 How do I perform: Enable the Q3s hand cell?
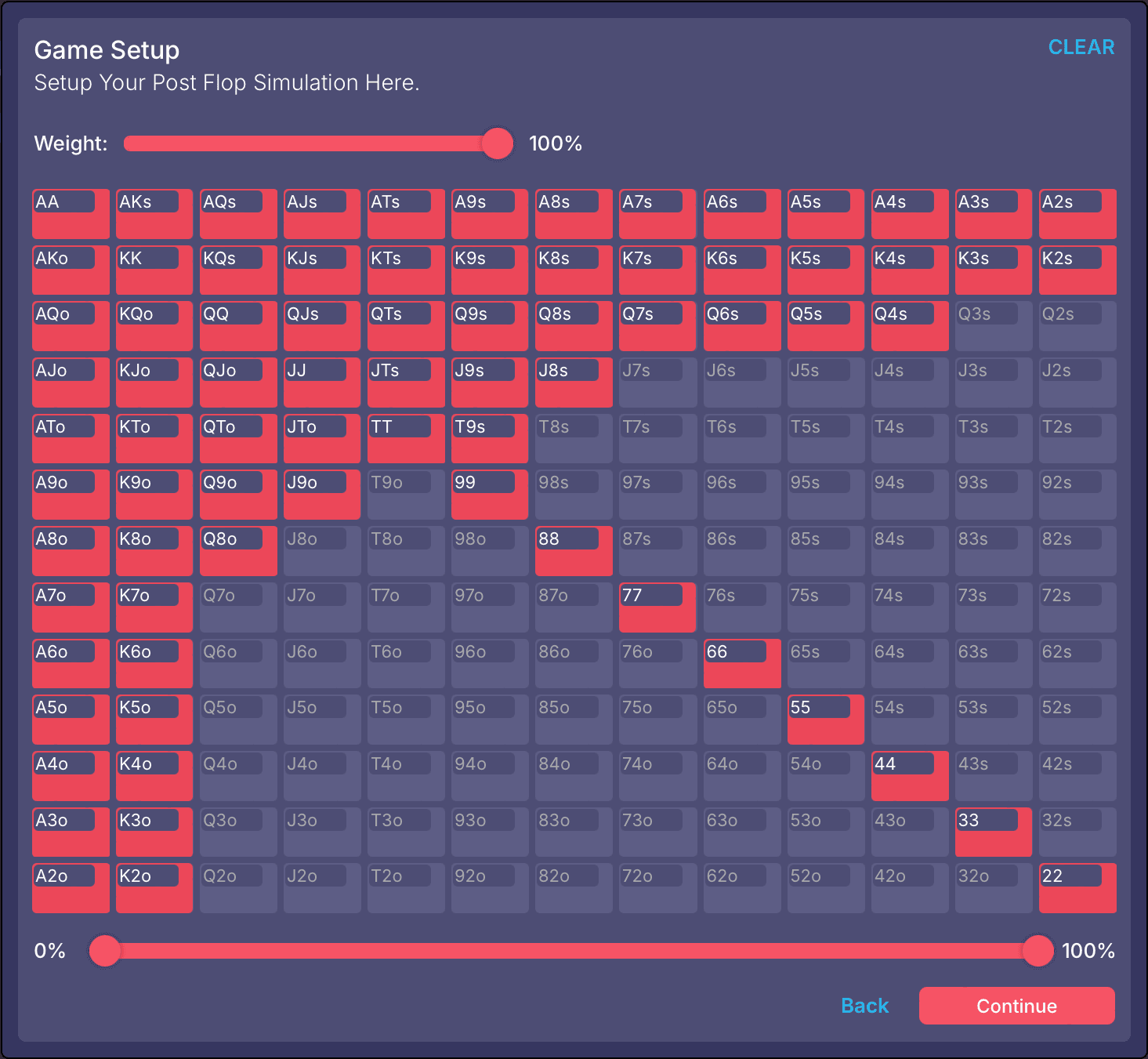tap(993, 326)
